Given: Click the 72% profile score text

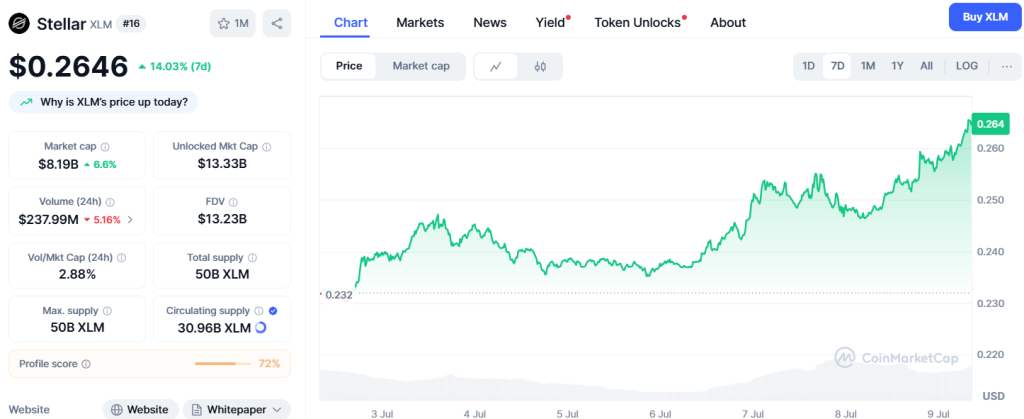Looking at the screenshot, I should coord(269,364).
